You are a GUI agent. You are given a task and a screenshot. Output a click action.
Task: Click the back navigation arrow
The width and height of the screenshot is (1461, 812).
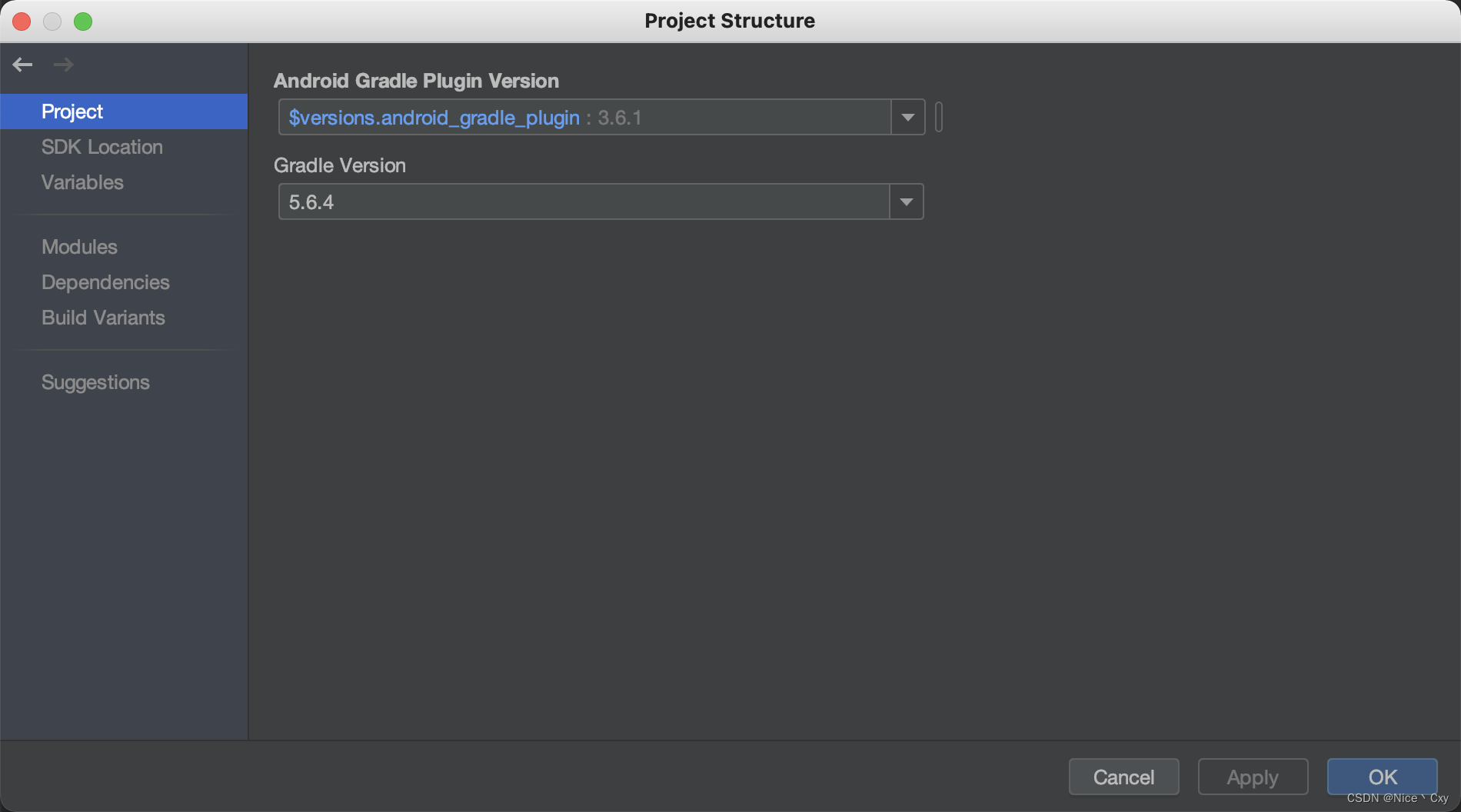click(22, 65)
